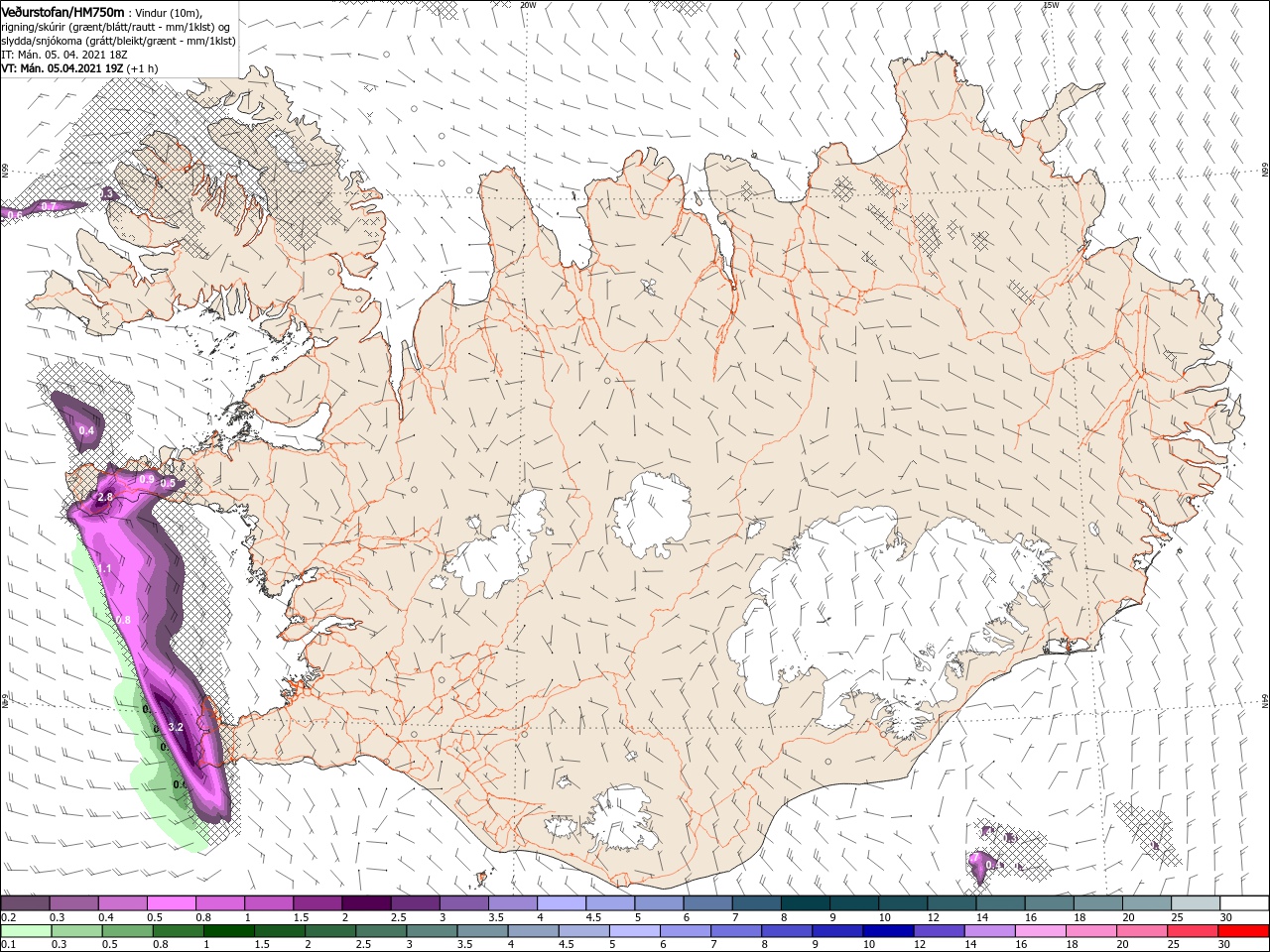The image size is (1270, 952).
Task: Click the 20W longitude label
Action: point(528,5)
